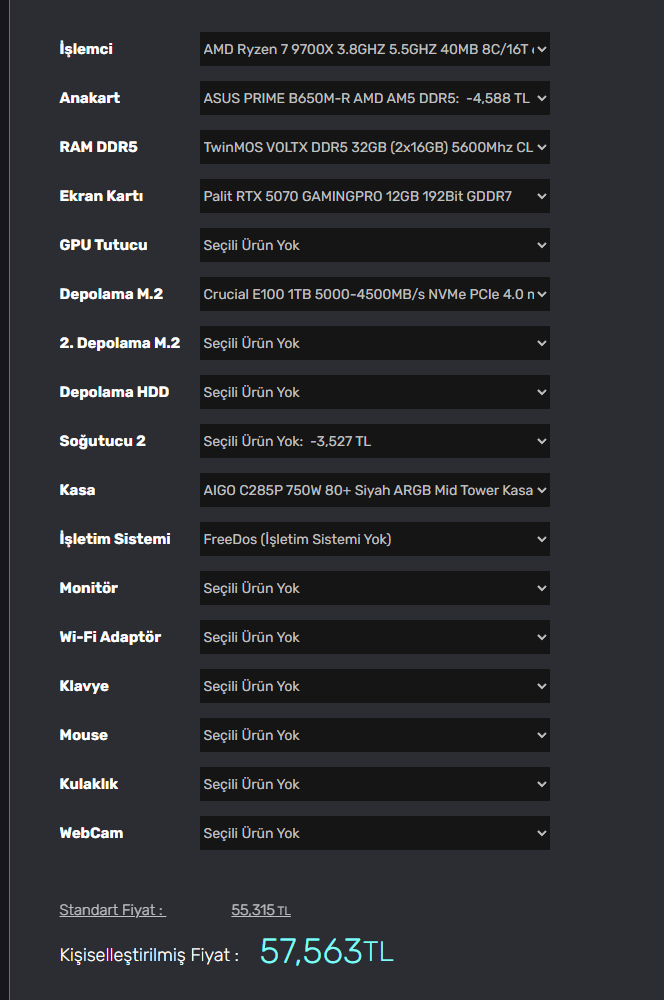Image resolution: width=664 pixels, height=1000 pixels.
Task: Open the Wi-Fi Adaptör dropdown
Action: [x=374, y=637]
